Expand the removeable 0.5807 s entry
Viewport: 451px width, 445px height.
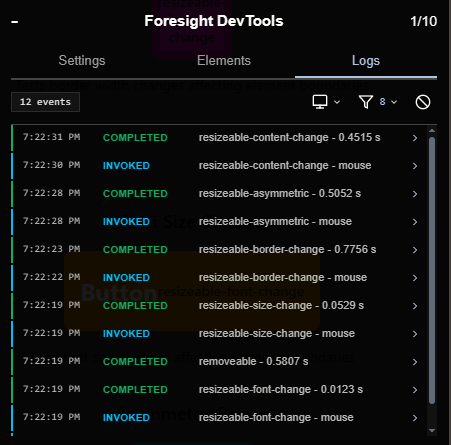pos(415,362)
